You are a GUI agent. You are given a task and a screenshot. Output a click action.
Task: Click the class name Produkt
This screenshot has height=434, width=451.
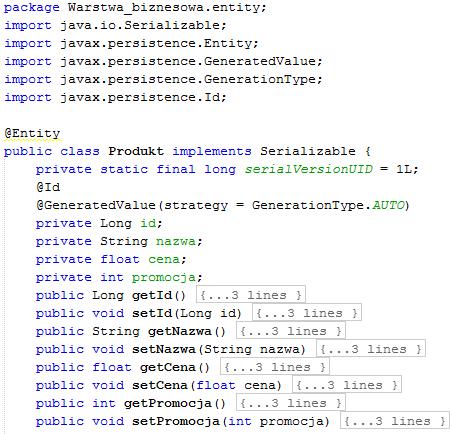pos(136,151)
